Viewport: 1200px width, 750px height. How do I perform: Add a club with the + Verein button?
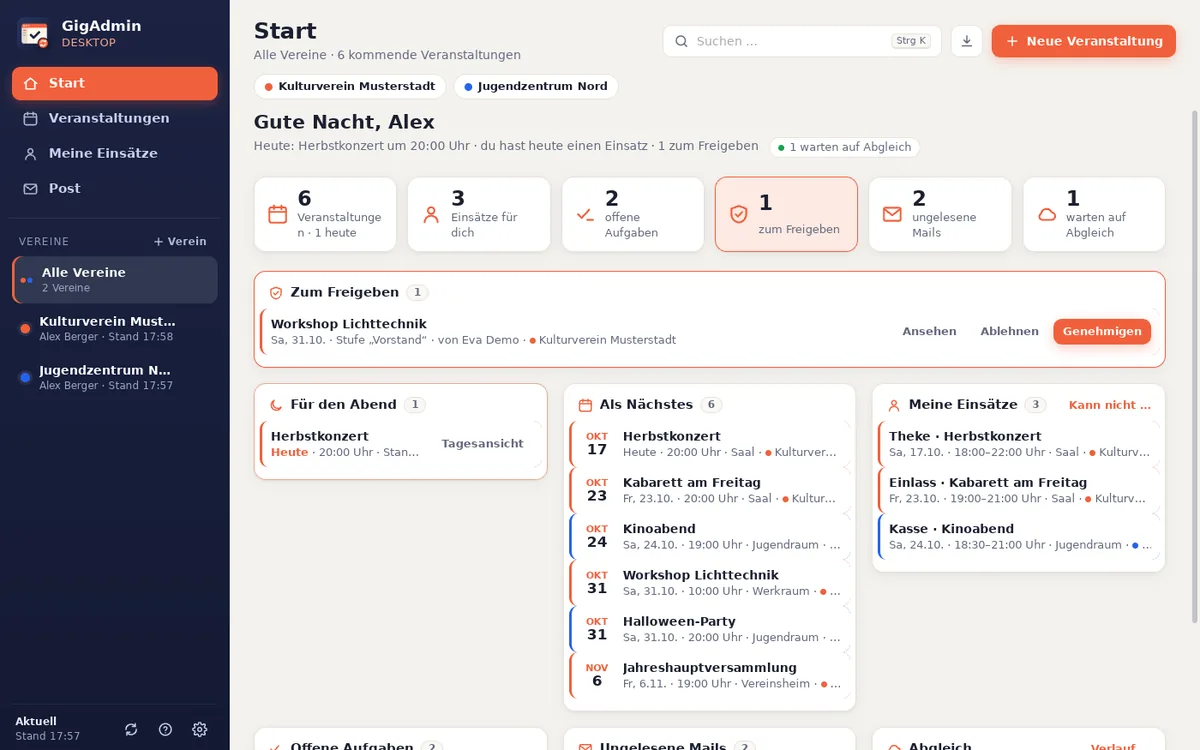pyautogui.click(x=180, y=242)
